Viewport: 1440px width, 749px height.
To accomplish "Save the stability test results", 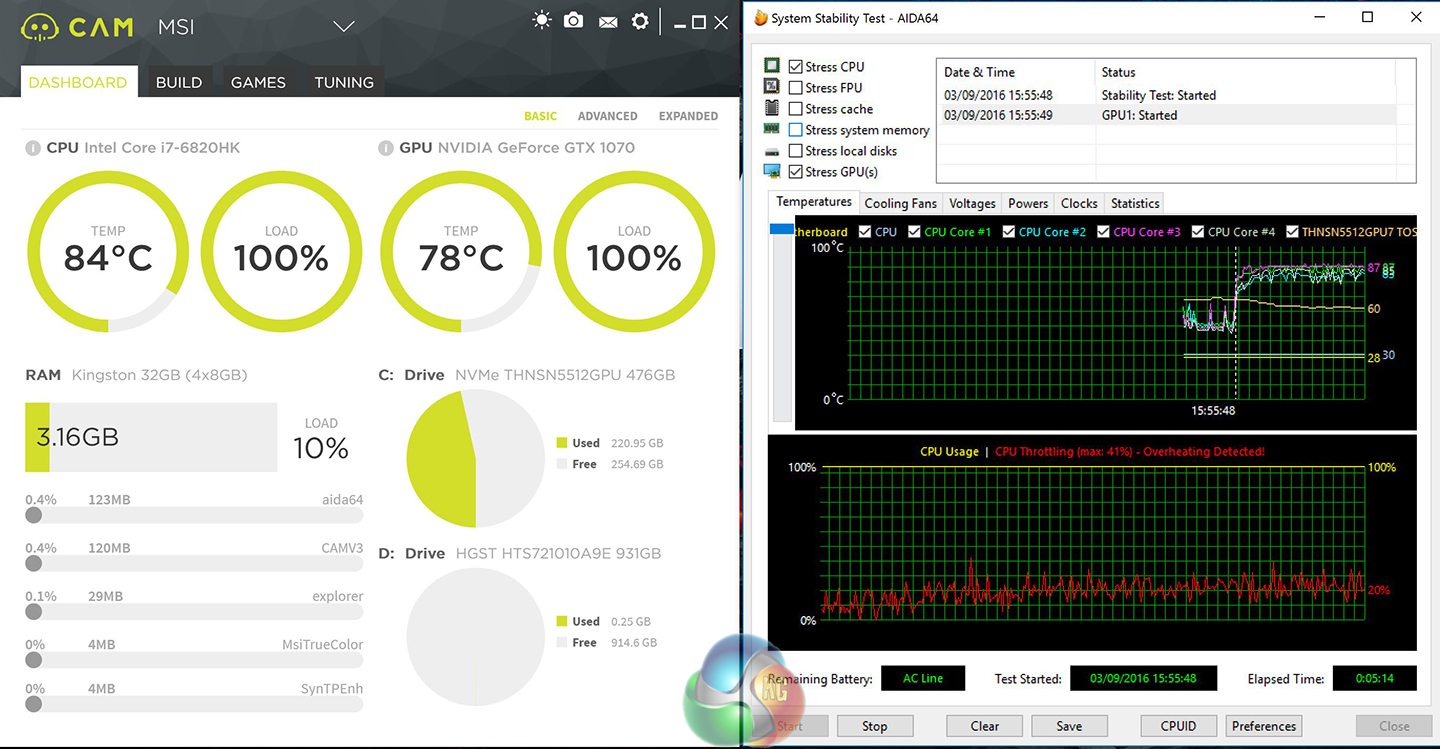I will click(1069, 726).
